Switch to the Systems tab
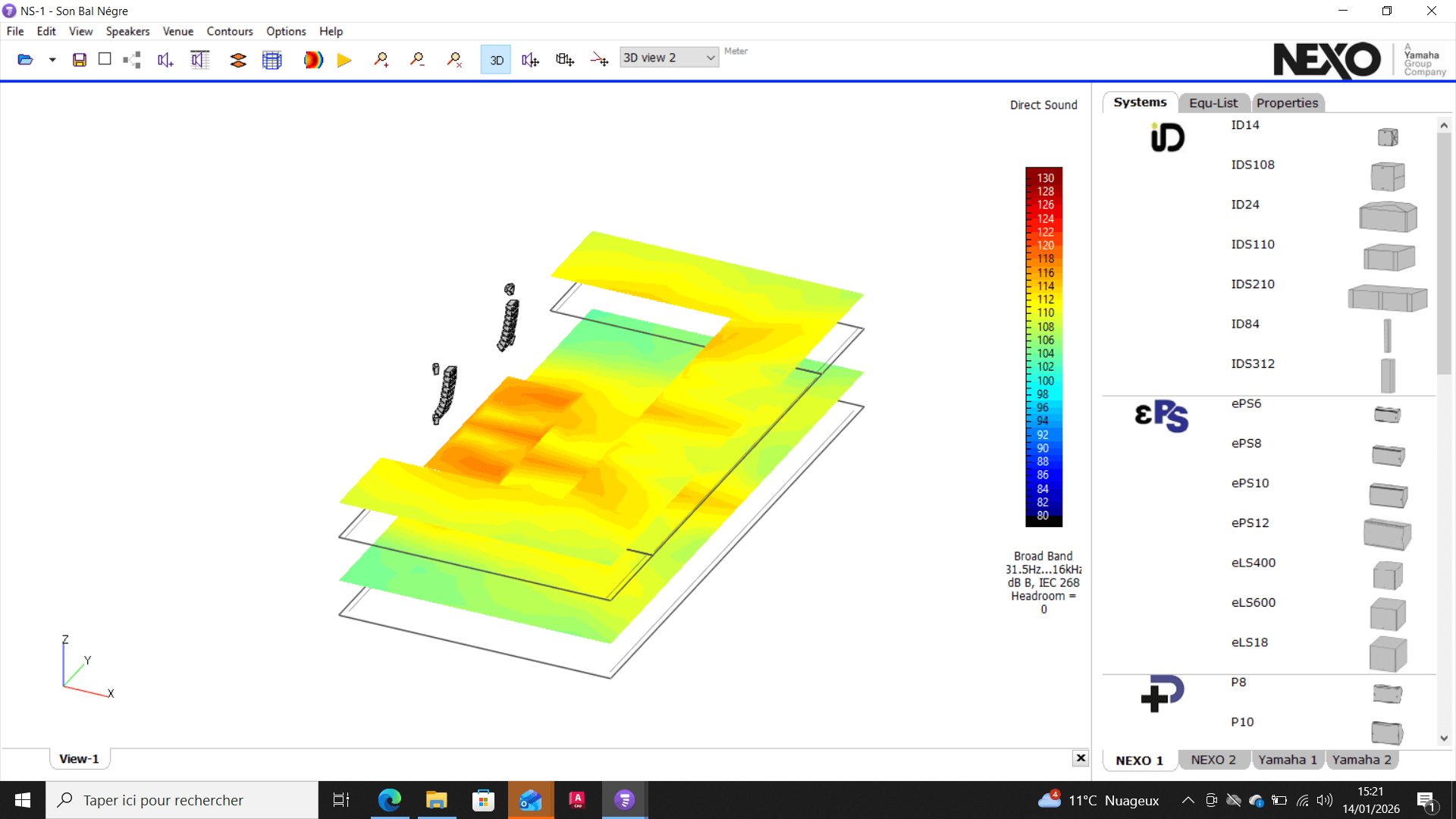Viewport: 1456px width, 819px height. click(x=1140, y=102)
